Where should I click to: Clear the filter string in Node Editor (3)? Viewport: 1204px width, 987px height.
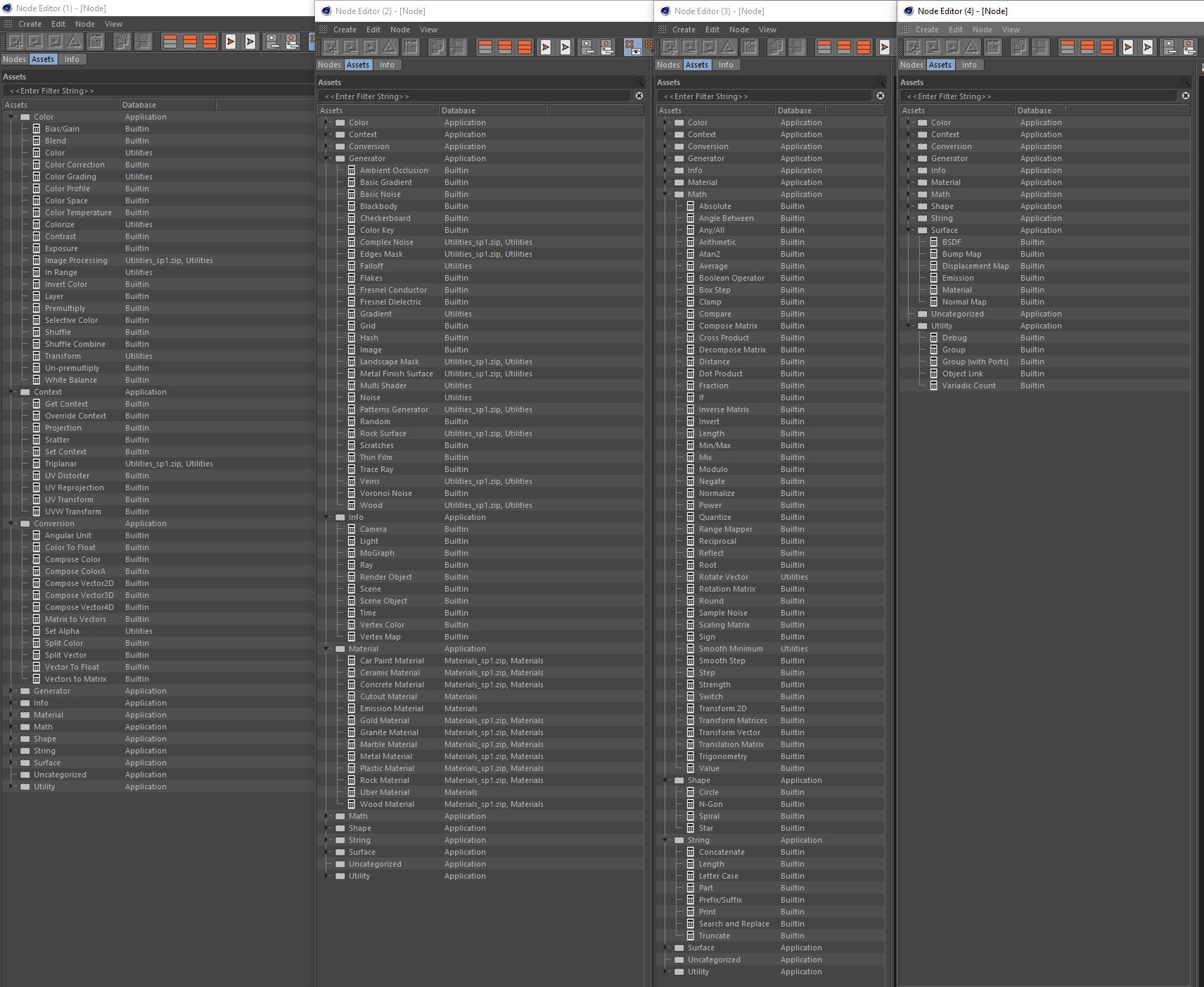tap(880, 96)
